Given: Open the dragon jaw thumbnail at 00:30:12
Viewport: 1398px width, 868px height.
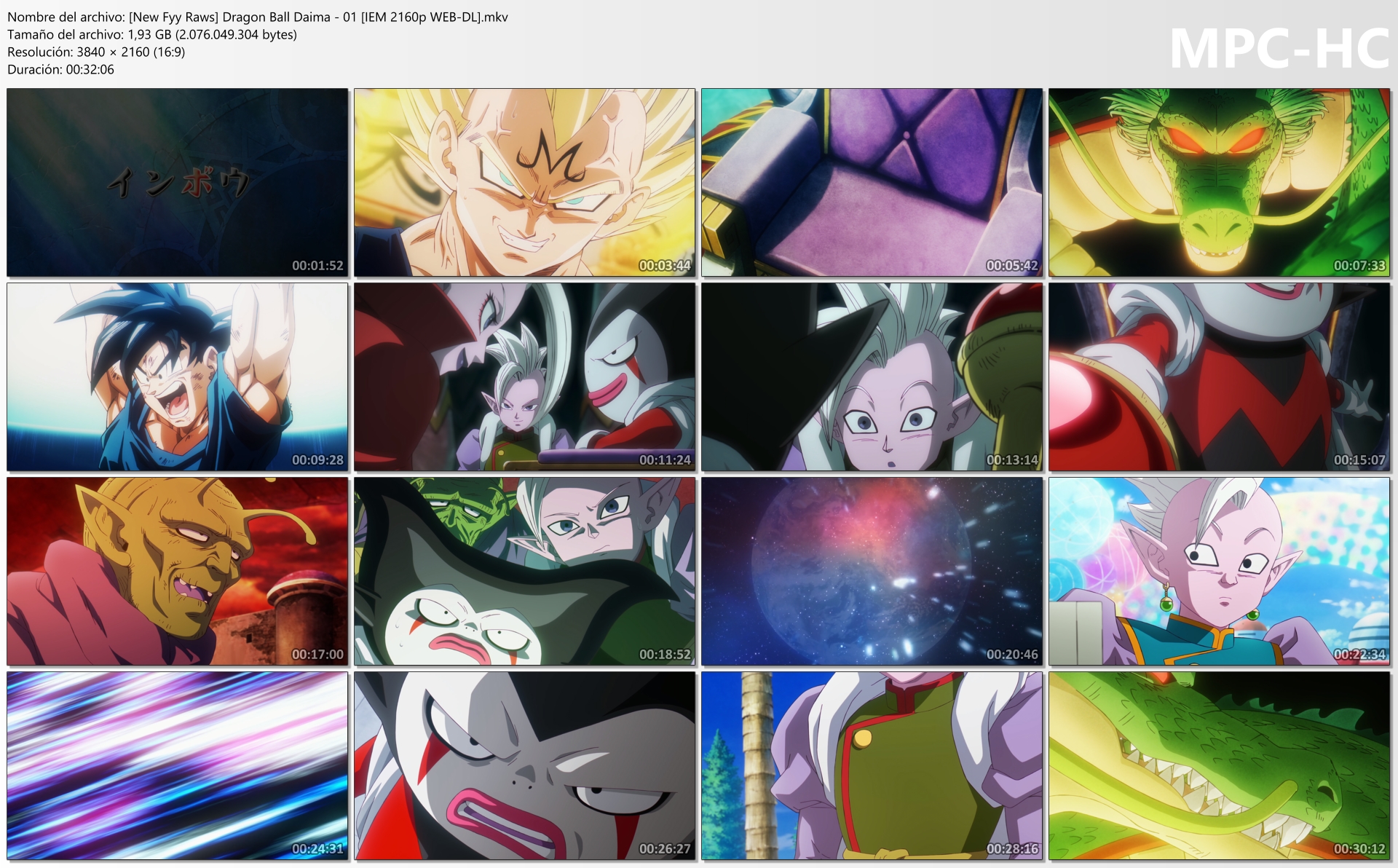Looking at the screenshot, I should tap(1220, 766).
